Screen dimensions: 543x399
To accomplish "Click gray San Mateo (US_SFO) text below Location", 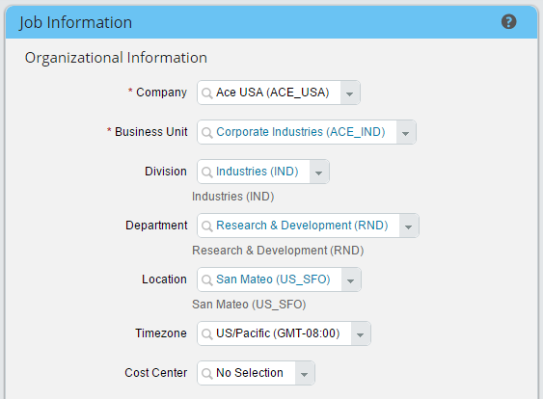I will (x=249, y=305).
